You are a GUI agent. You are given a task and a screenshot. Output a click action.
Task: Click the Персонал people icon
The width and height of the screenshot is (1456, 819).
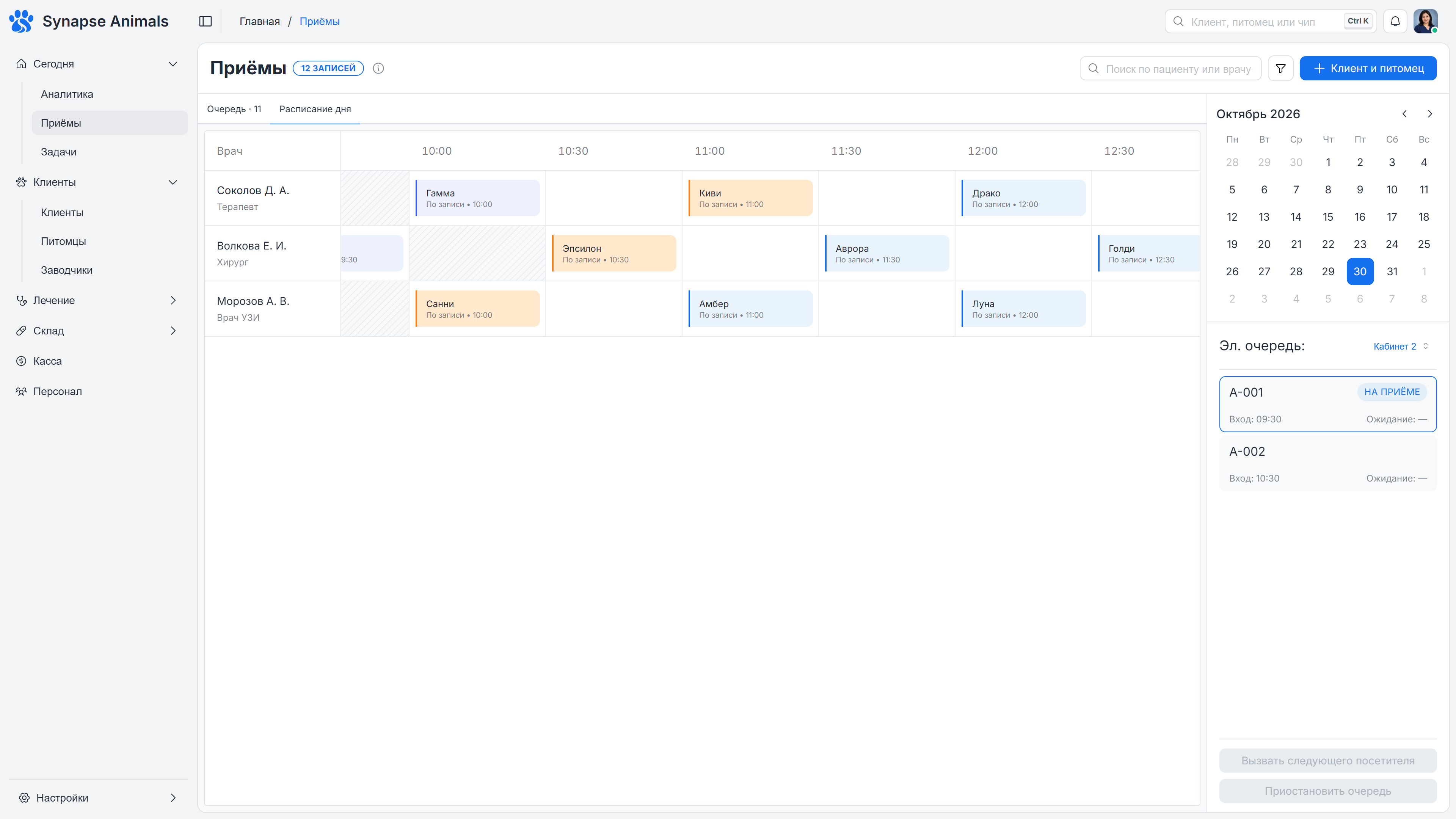point(22,391)
